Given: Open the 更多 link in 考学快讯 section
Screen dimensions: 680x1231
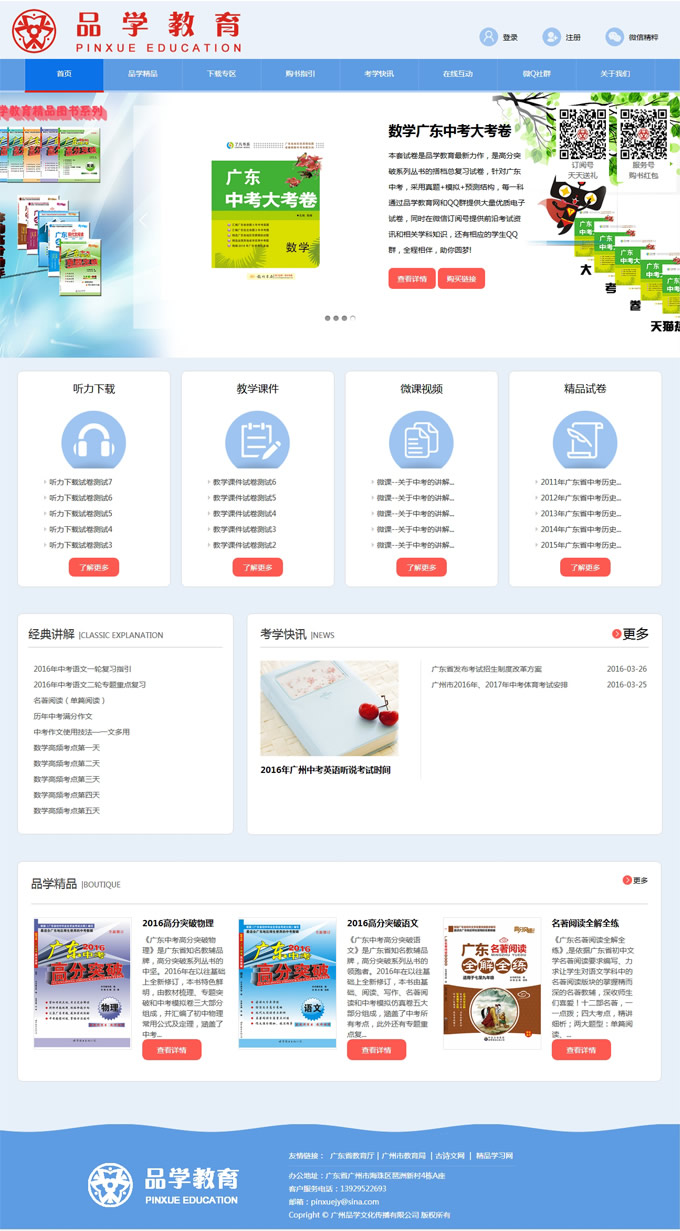Looking at the screenshot, I should pos(630,634).
